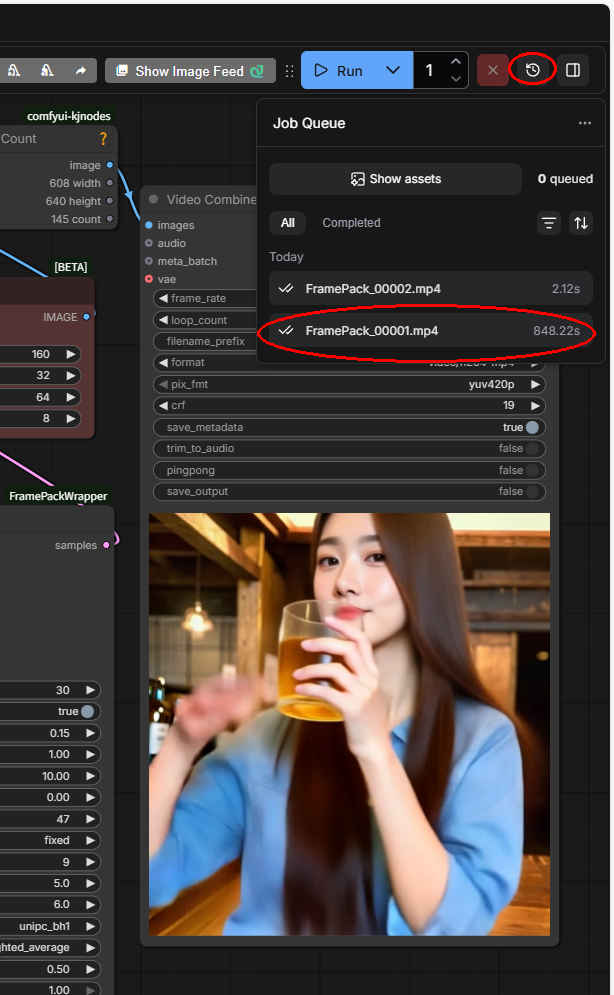Switch to the Completed tab

[x=351, y=223]
